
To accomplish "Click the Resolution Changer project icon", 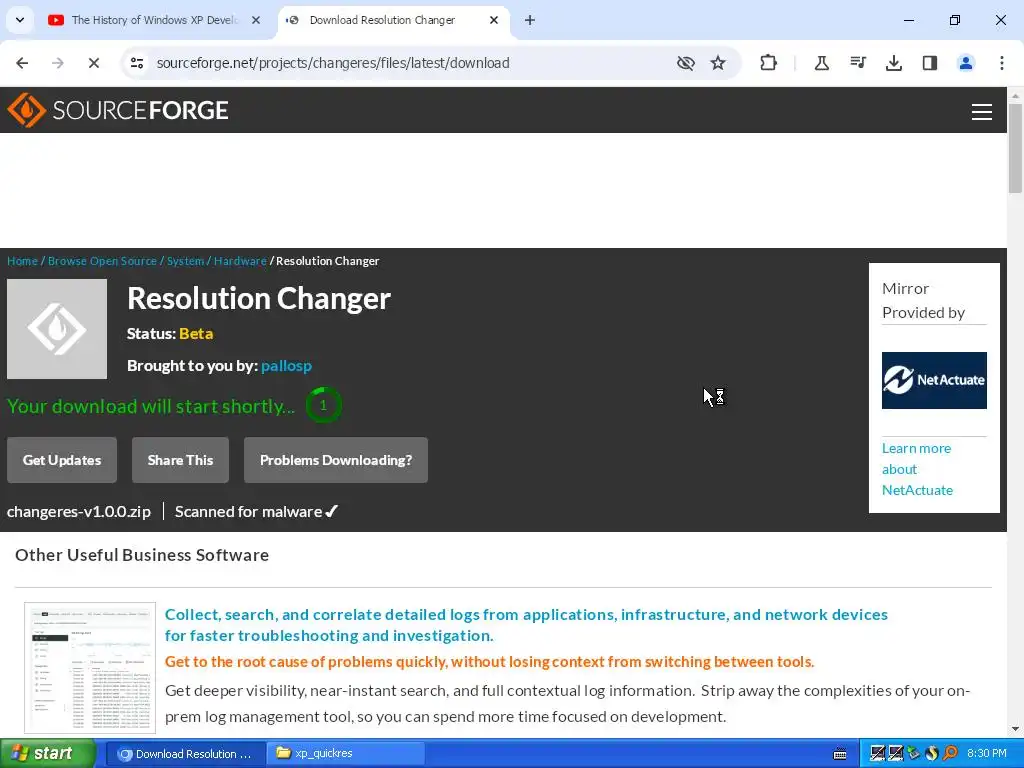I will click(x=57, y=328).
